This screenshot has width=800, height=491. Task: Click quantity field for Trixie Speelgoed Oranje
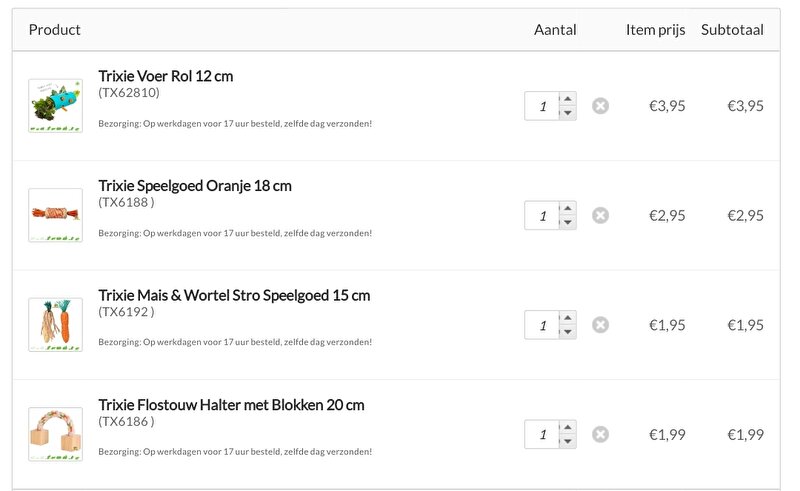[542, 215]
